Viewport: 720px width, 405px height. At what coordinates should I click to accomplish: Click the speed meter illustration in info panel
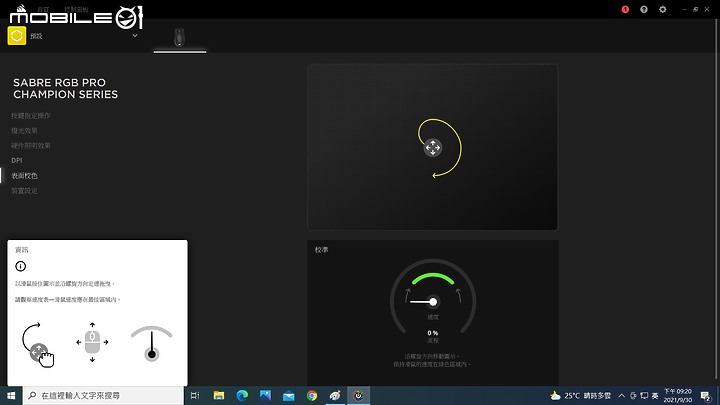pyautogui.click(x=152, y=343)
